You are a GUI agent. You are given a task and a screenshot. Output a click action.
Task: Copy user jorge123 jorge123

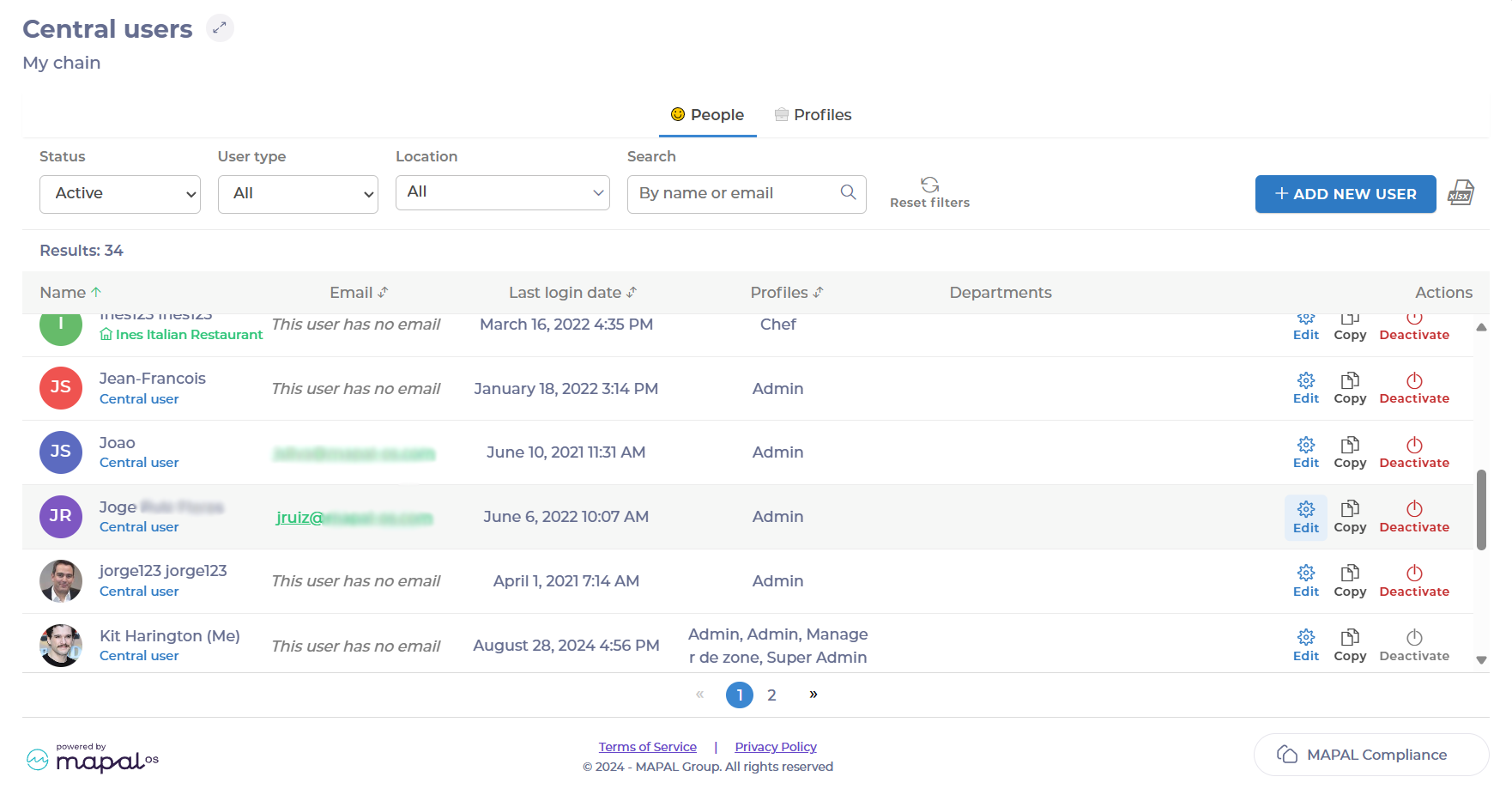coord(1350,581)
